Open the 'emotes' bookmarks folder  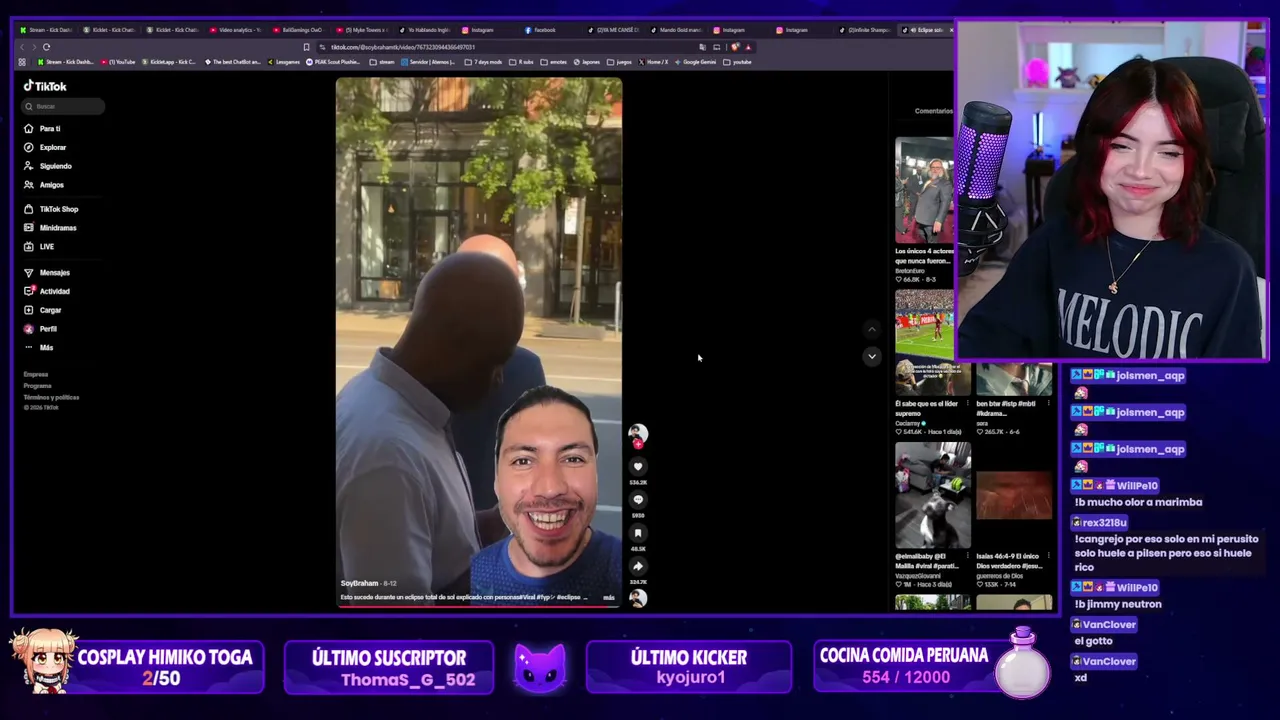point(555,62)
